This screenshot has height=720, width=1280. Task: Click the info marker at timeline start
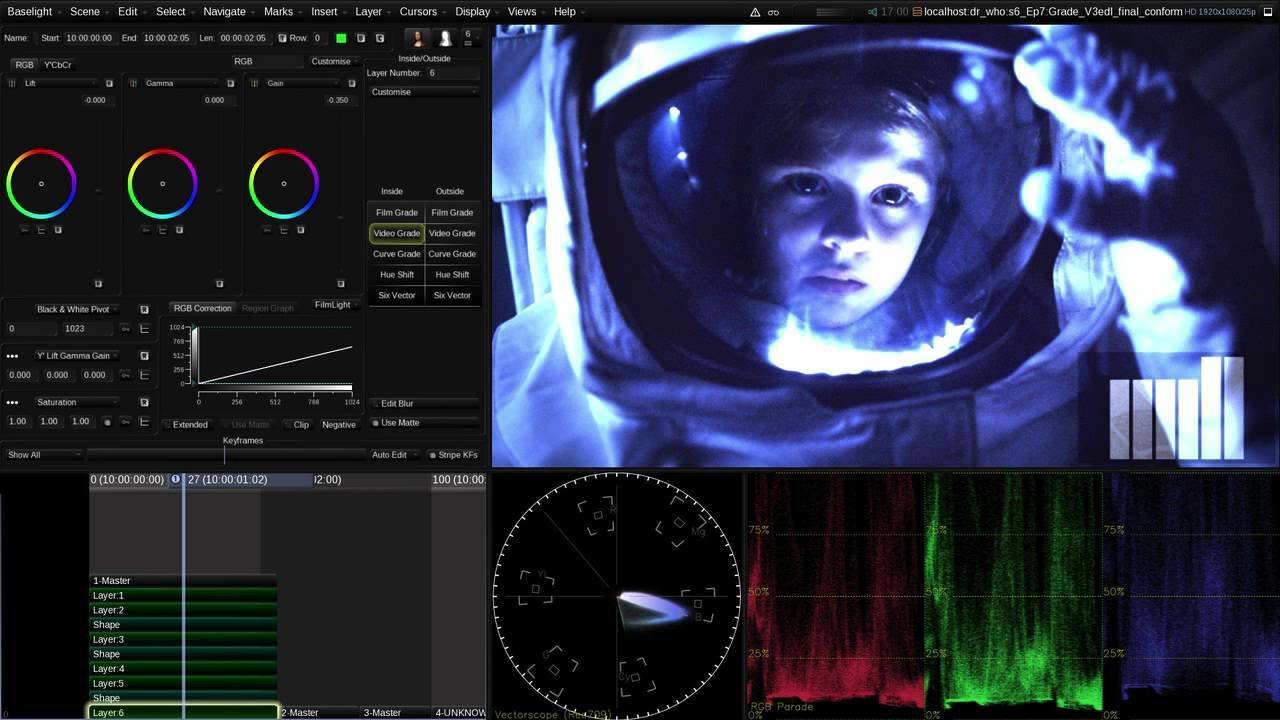pos(176,480)
